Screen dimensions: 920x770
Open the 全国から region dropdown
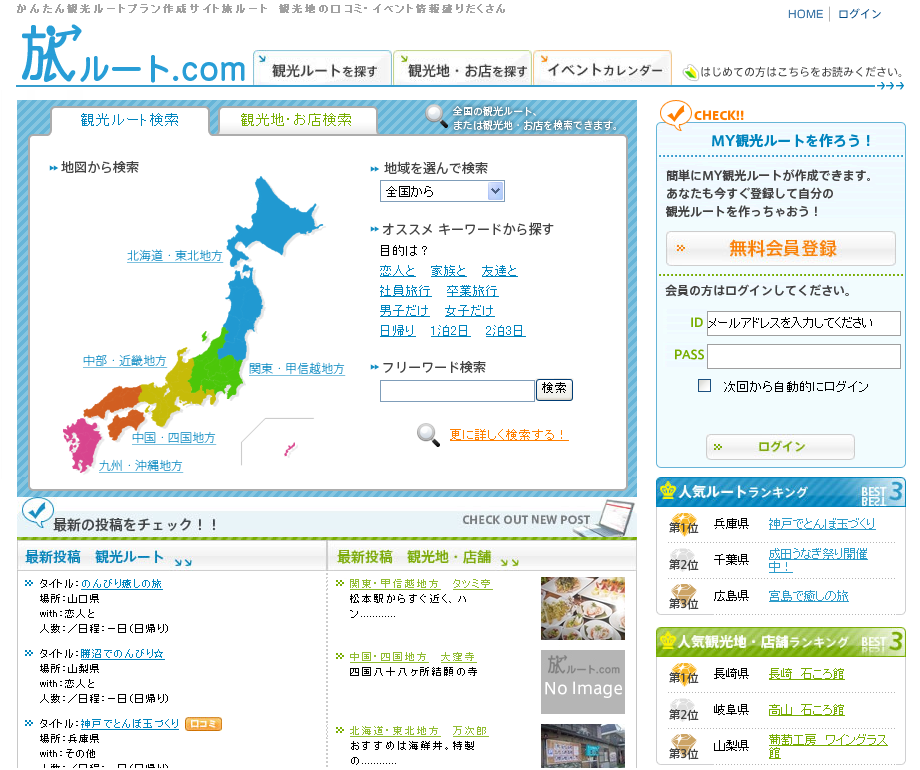pos(442,191)
